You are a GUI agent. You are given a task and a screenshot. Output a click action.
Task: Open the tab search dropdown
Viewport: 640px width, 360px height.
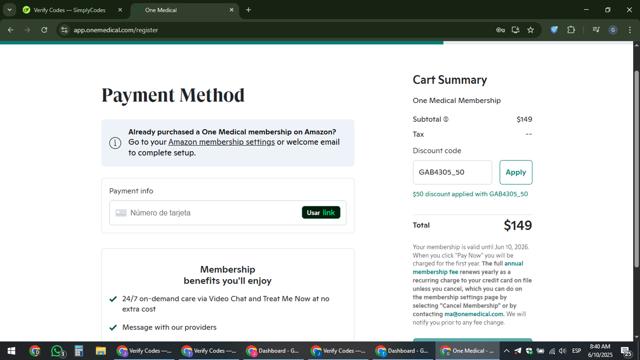click(x=9, y=10)
